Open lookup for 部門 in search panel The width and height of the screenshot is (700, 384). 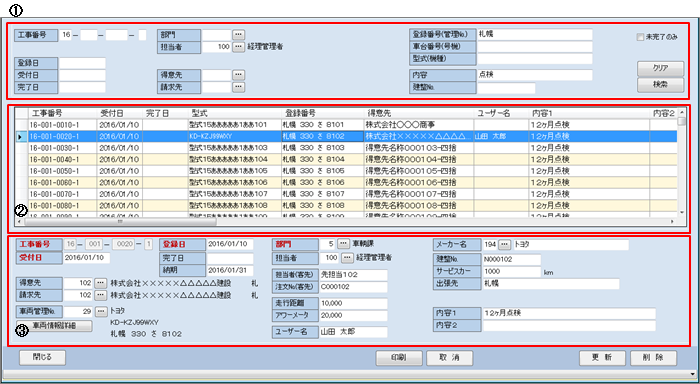(x=239, y=34)
